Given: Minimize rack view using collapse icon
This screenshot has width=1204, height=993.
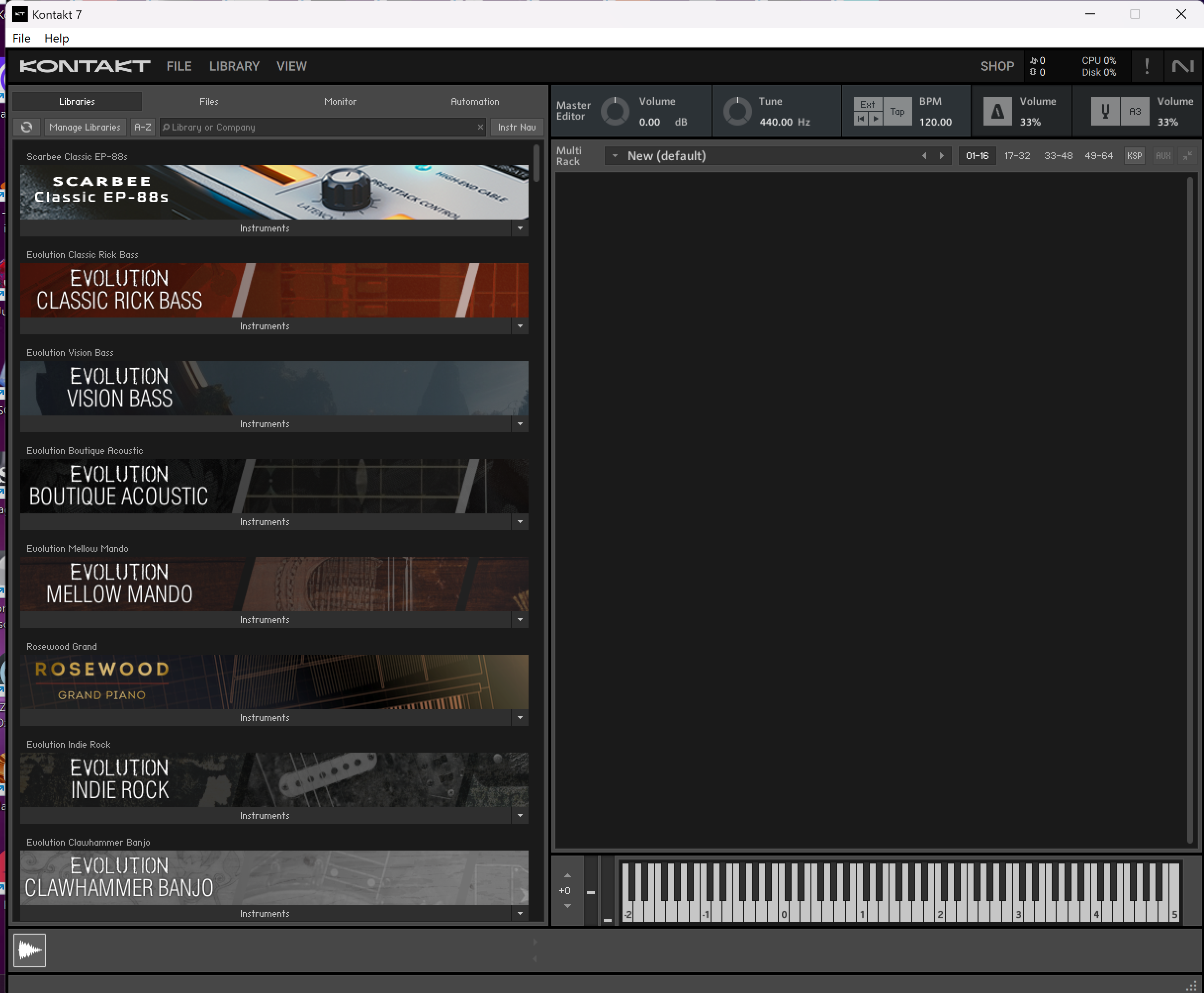Looking at the screenshot, I should pos(1188,156).
